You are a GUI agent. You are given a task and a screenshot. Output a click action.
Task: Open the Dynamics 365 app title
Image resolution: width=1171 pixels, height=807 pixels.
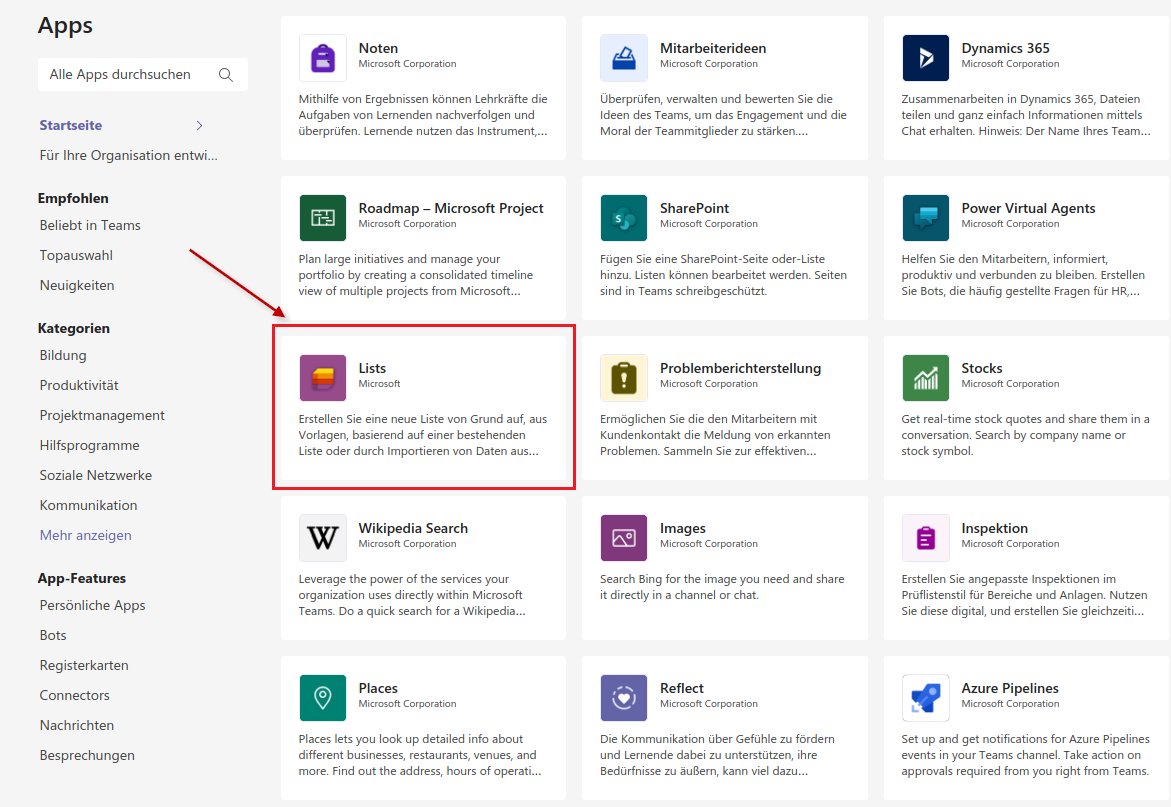pyautogui.click(x=1005, y=49)
